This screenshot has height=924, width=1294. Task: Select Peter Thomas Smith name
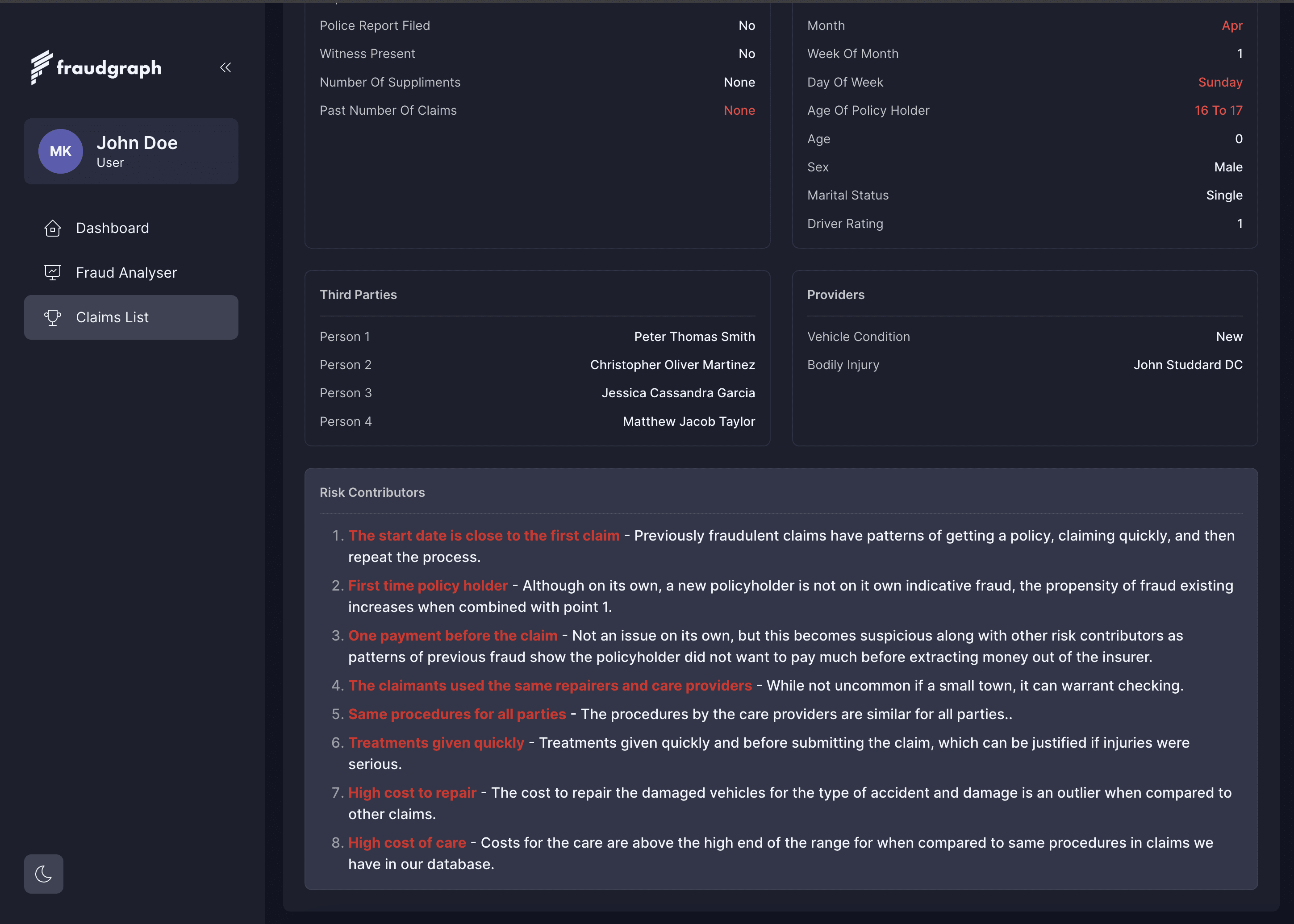coord(695,337)
